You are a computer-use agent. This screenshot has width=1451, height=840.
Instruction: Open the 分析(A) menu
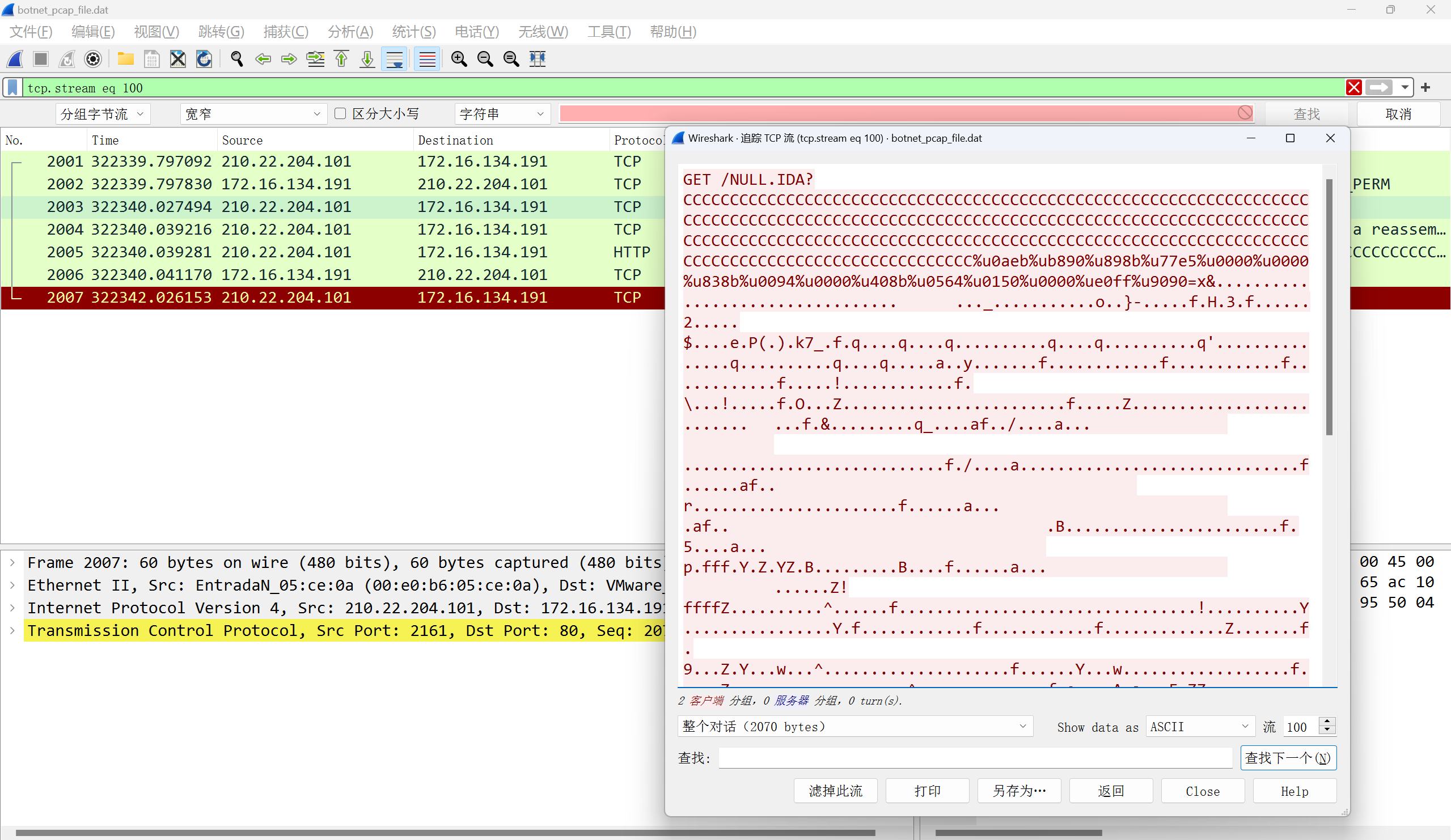(350, 32)
